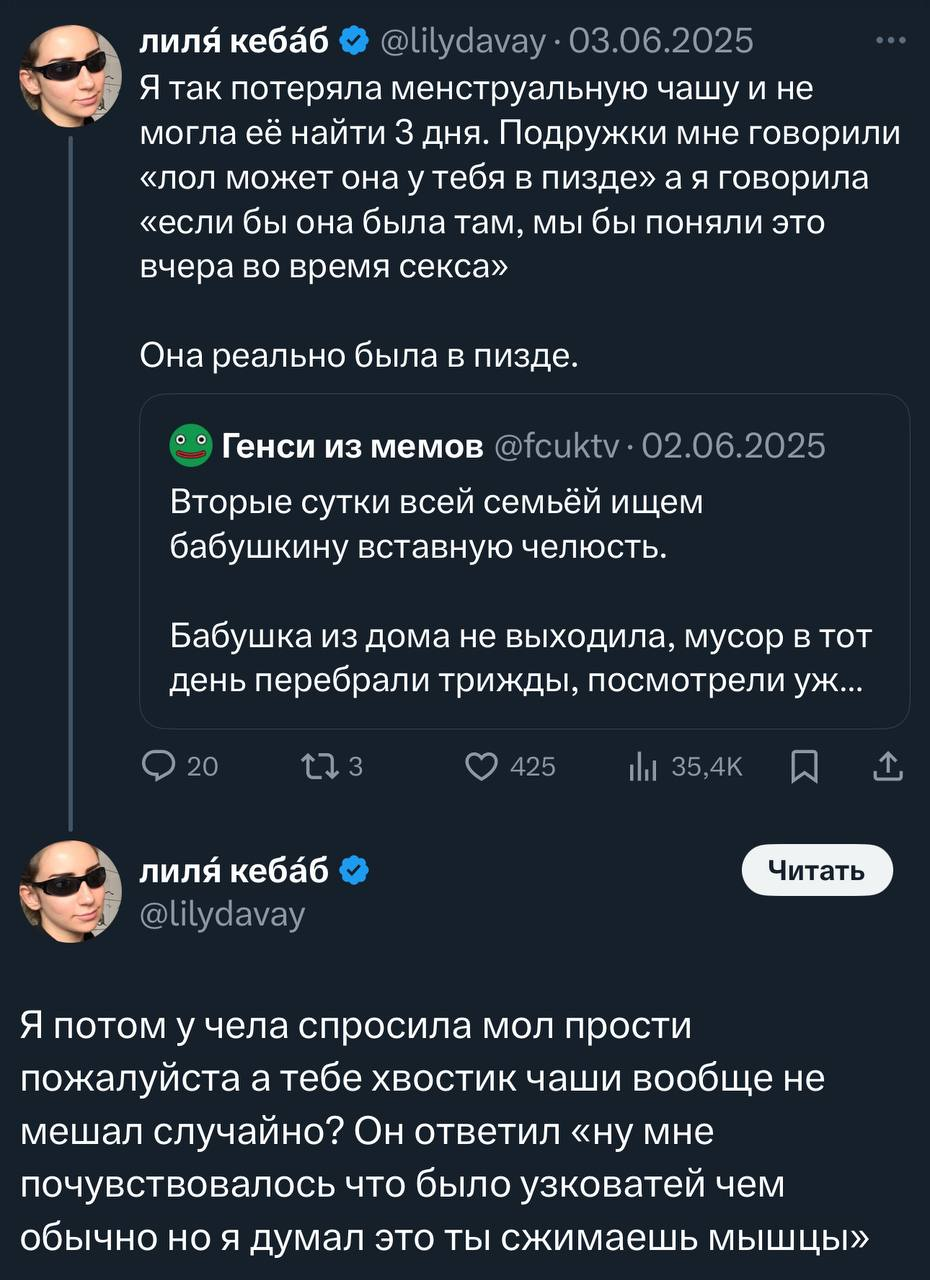Screen dimensions: 930x1280
Task: Click the retweet icon
Action: coord(315,766)
